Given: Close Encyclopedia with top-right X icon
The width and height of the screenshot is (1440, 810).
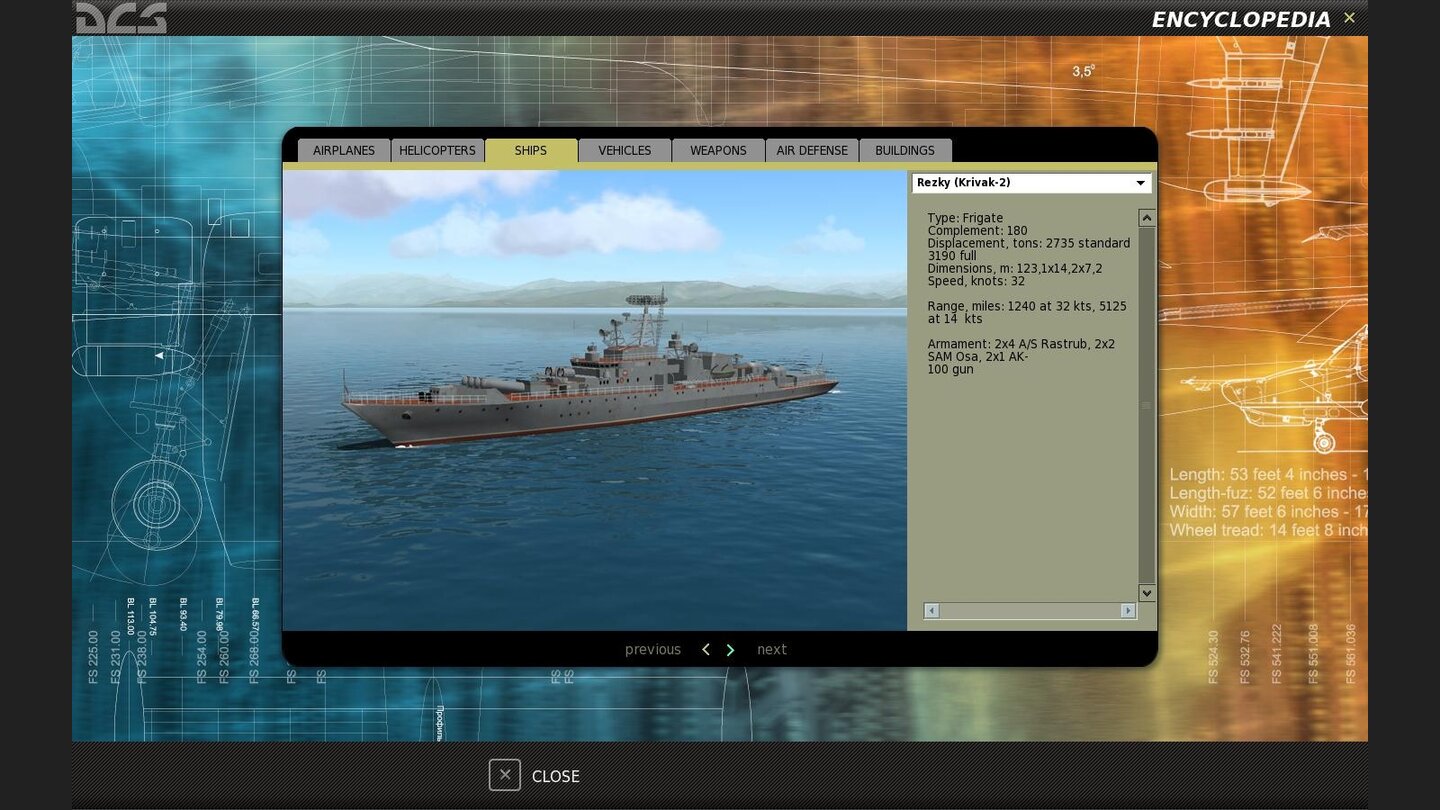Looking at the screenshot, I should pyautogui.click(x=1349, y=18).
